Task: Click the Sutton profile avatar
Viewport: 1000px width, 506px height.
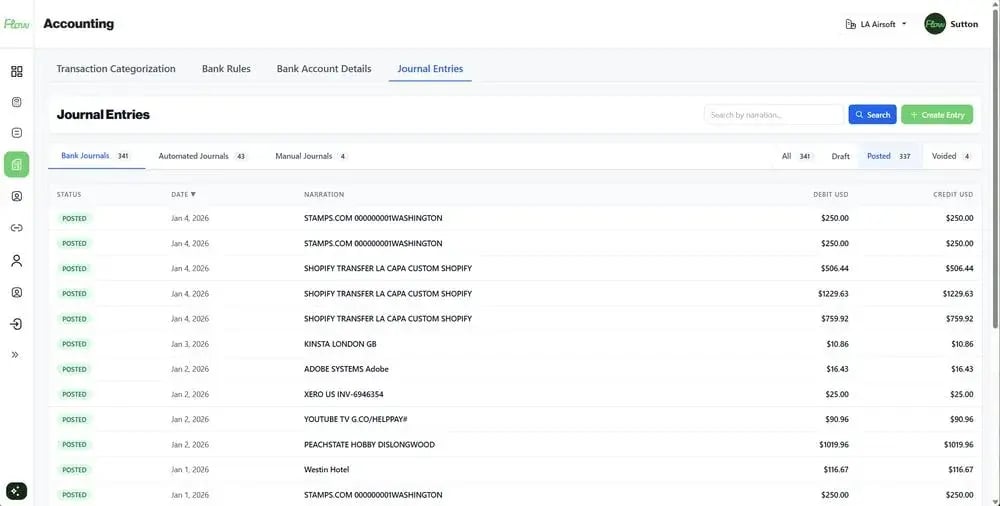Action: click(935, 24)
